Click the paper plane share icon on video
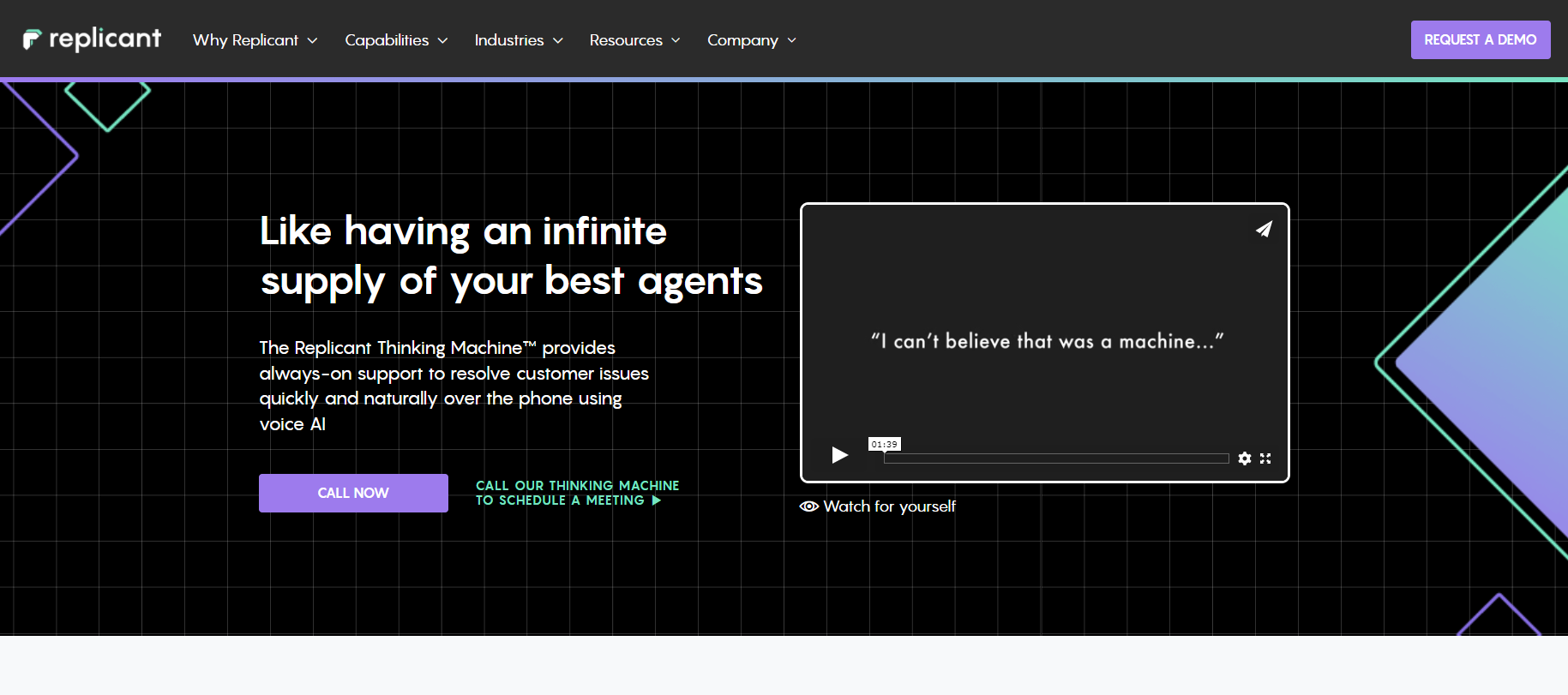The image size is (1568, 695). (1264, 229)
